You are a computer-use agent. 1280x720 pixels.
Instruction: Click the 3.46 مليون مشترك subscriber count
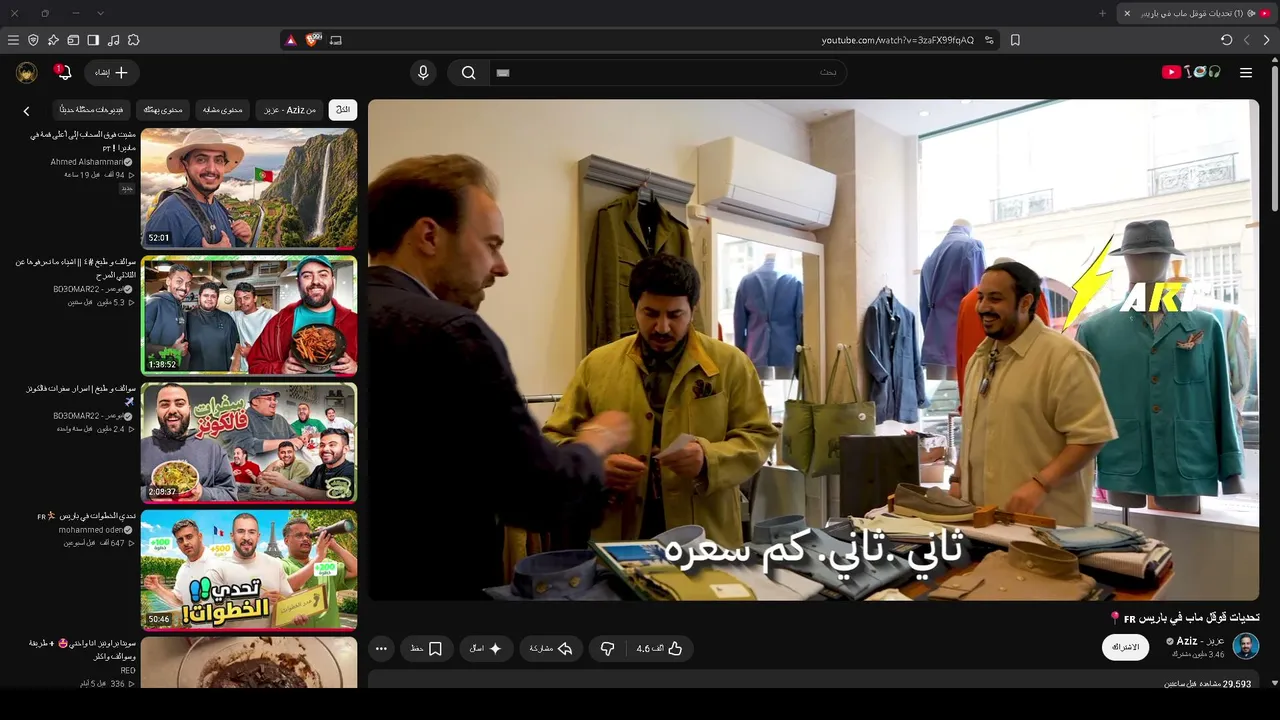(1198, 654)
